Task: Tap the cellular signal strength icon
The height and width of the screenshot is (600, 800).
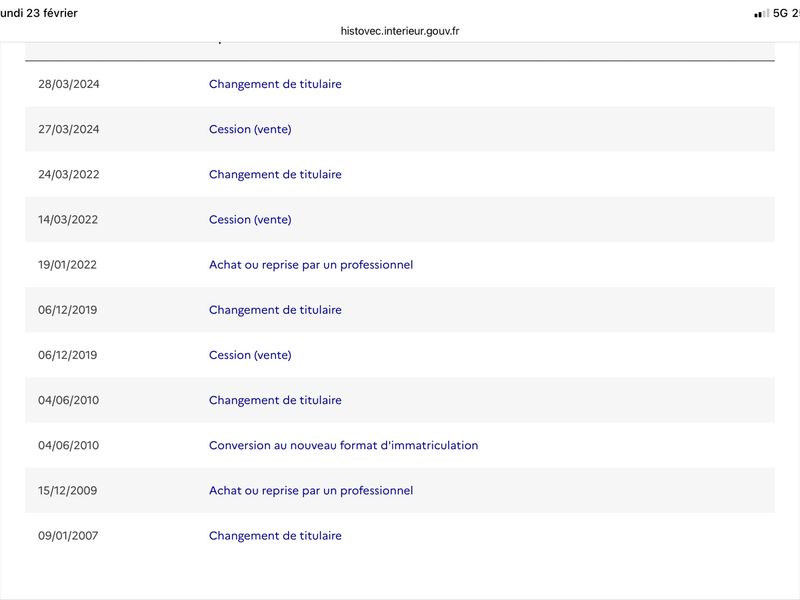Action: (x=762, y=13)
